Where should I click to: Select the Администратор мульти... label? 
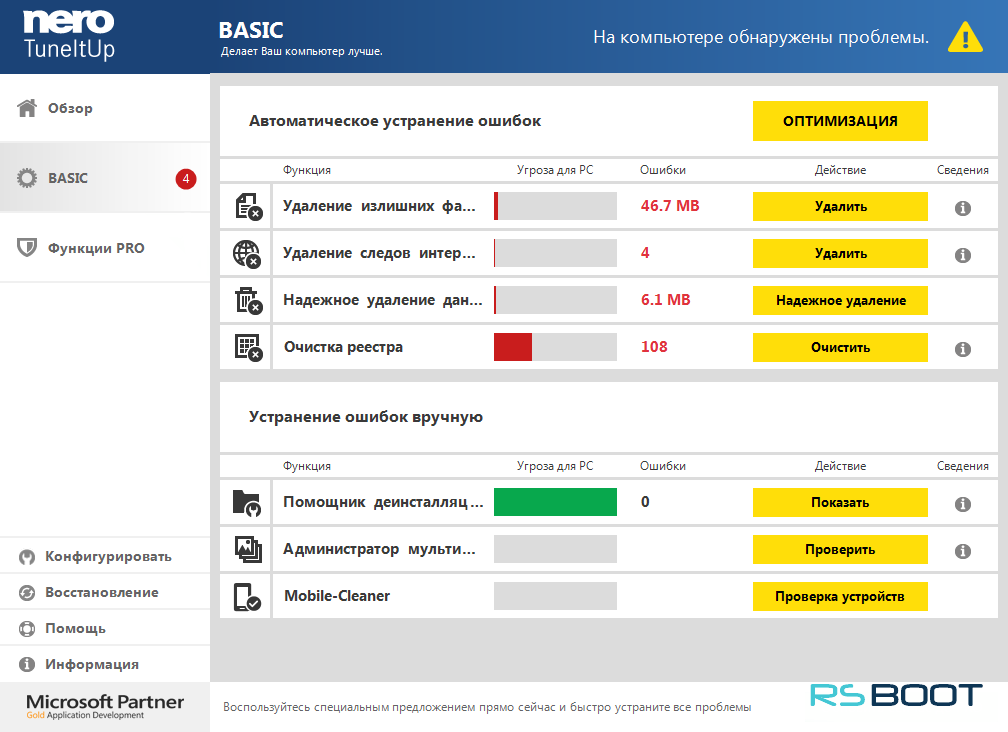pyautogui.click(x=379, y=549)
